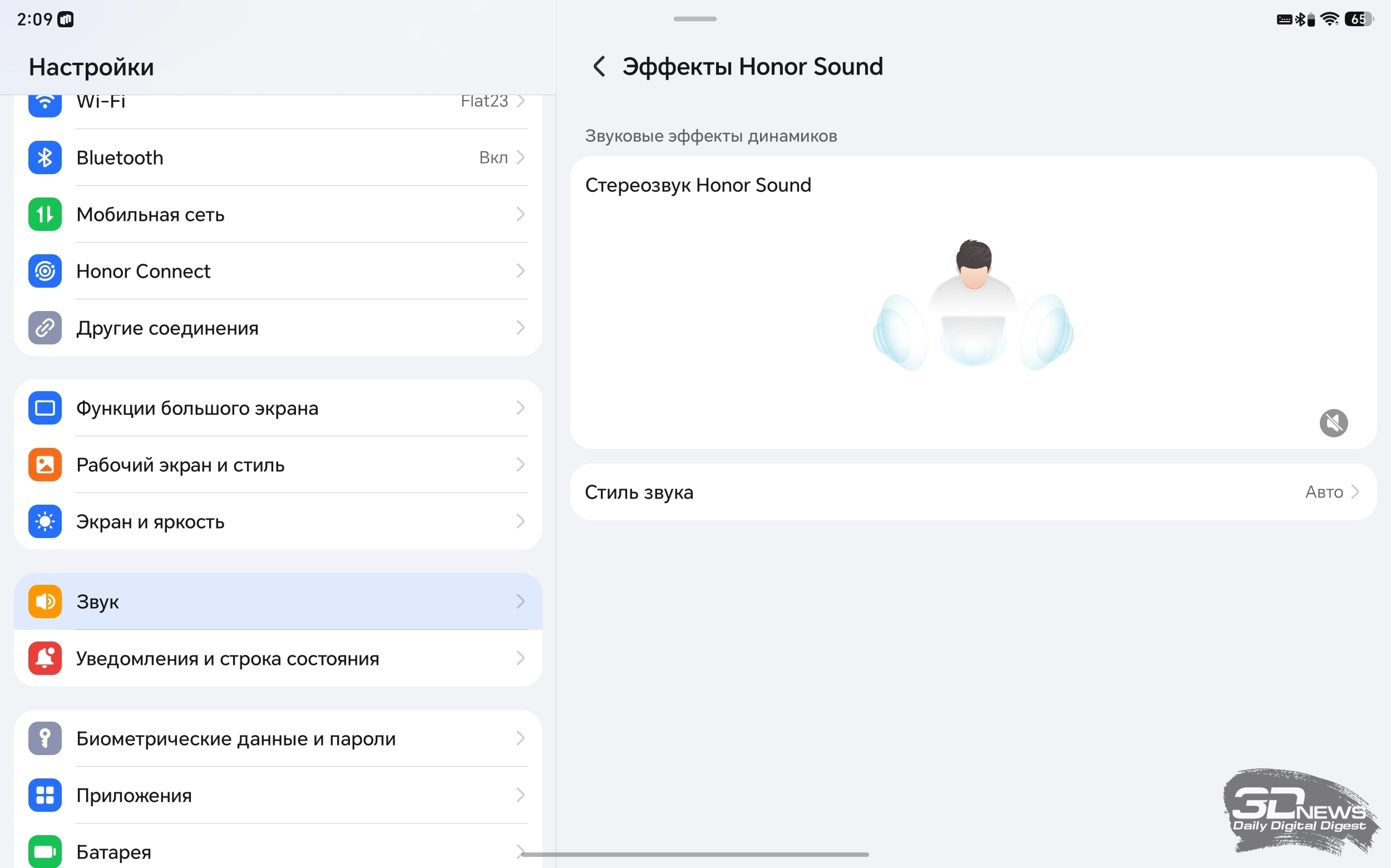Image resolution: width=1391 pixels, height=868 pixels.
Task: Tap the top window drag handle
Action: coord(694,19)
